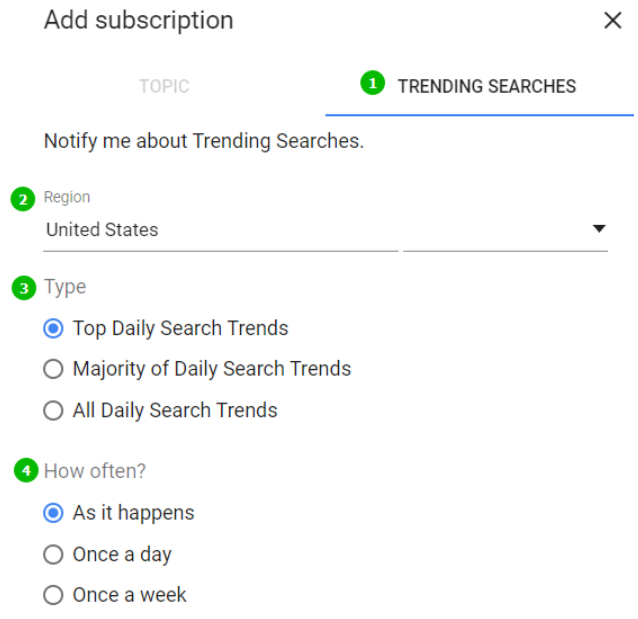Click the Add subscription title text
The width and height of the screenshot is (638, 619).
[x=138, y=20]
